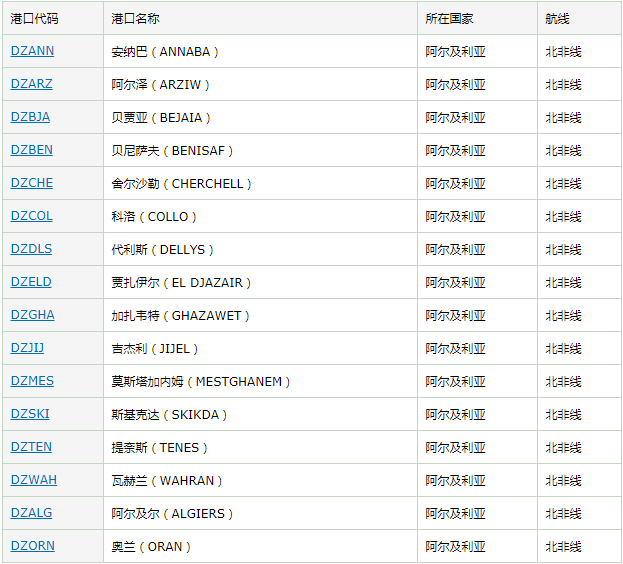623x564 pixels.
Task: Open the DZTEN port code link
Action: tap(31, 447)
